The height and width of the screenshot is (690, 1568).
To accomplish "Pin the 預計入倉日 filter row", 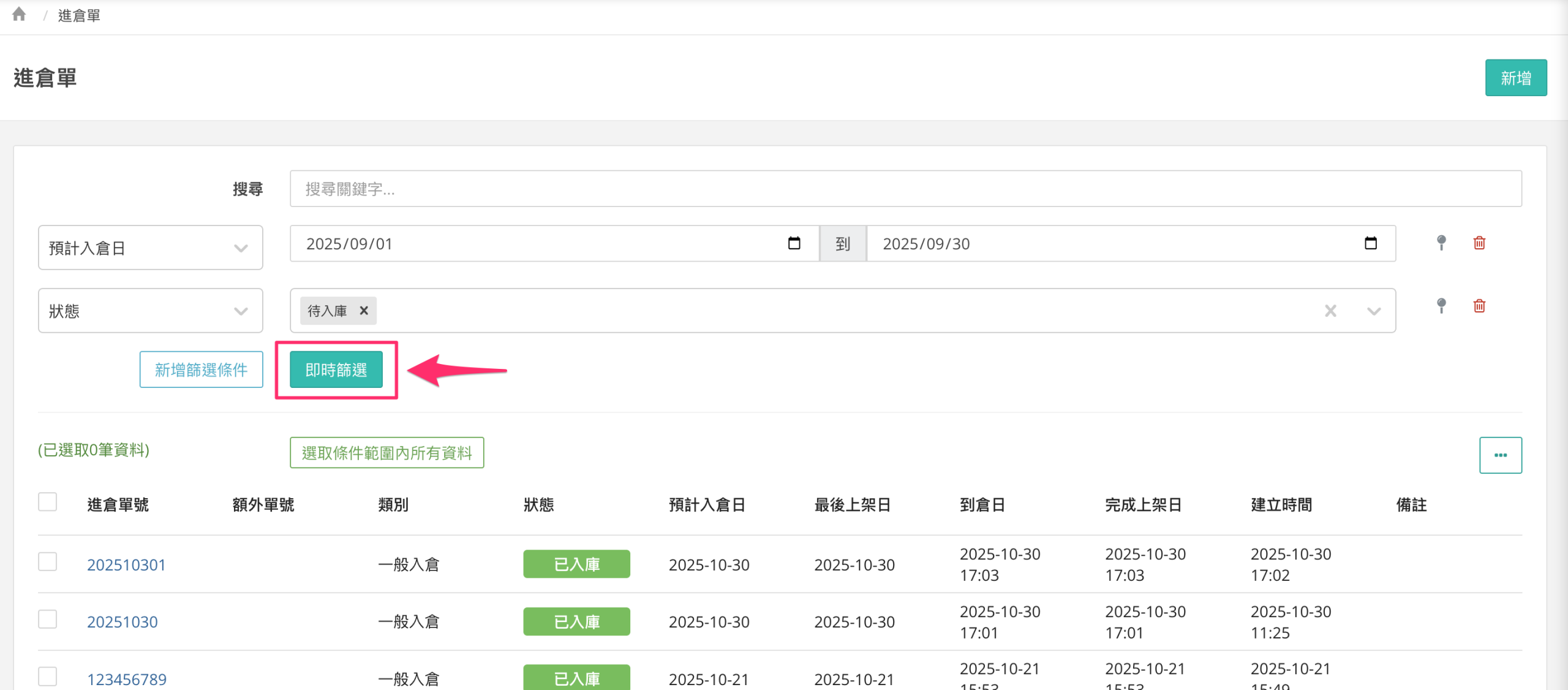I will pyautogui.click(x=1441, y=243).
